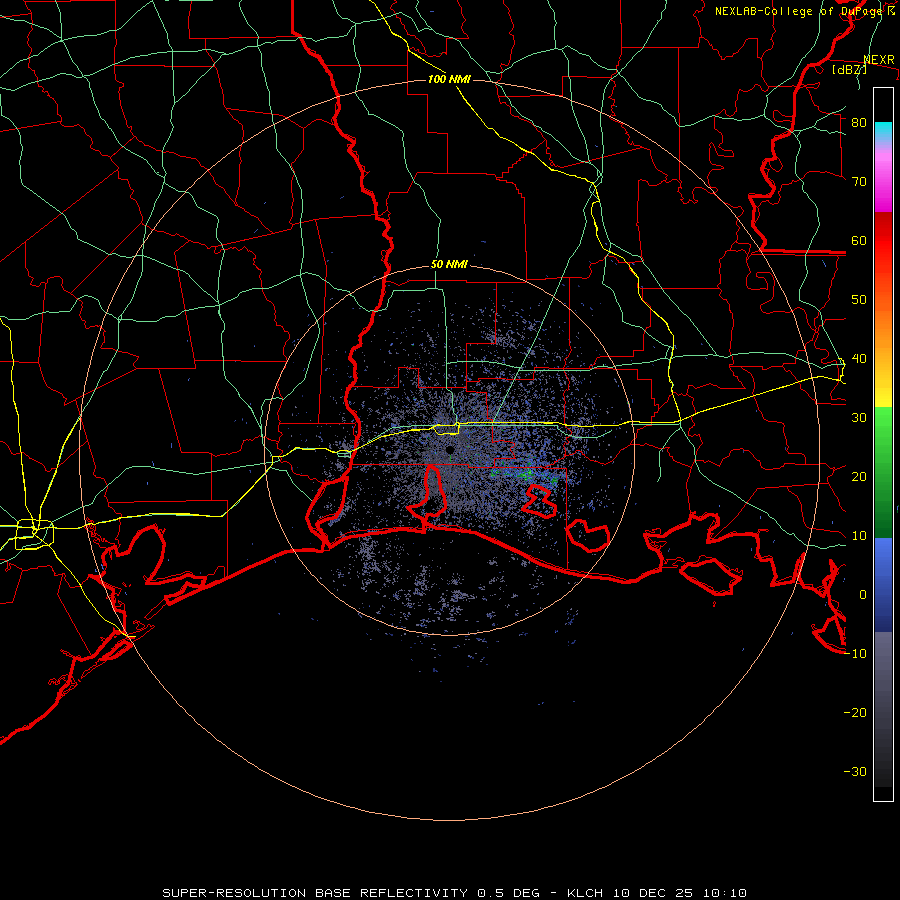Click the "NEXR" label above the color scale

click(879, 60)
